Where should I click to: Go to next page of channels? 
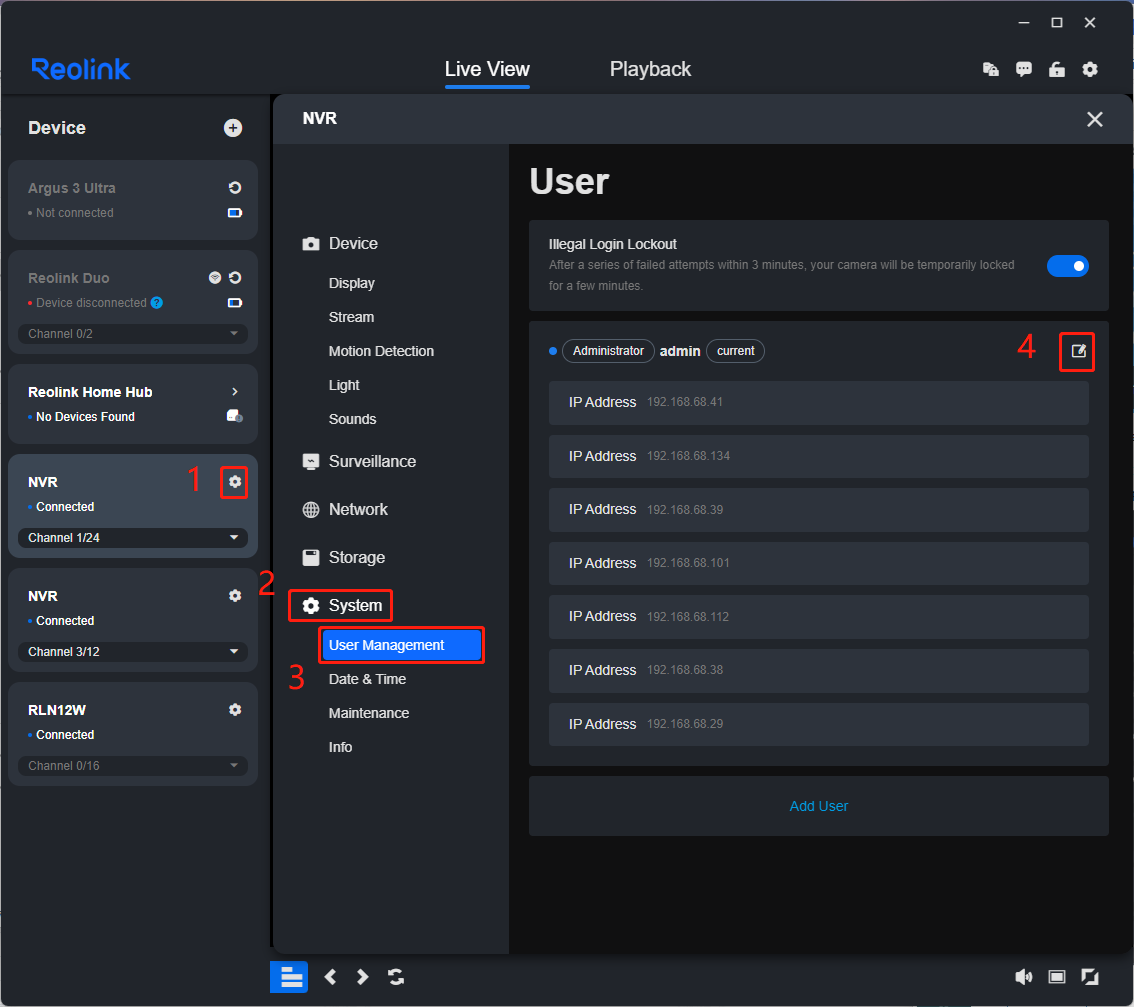click(x=362, y=977)
